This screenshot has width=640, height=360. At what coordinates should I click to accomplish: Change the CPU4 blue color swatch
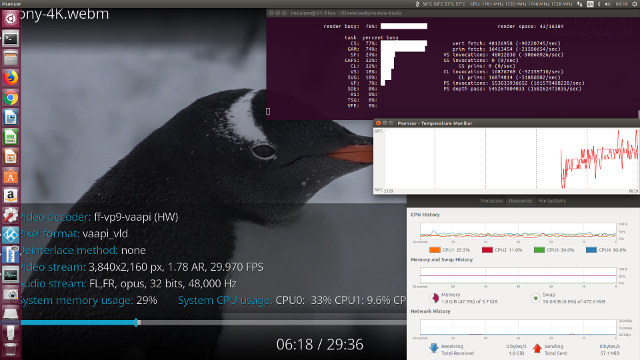click(x=591, y=250)
